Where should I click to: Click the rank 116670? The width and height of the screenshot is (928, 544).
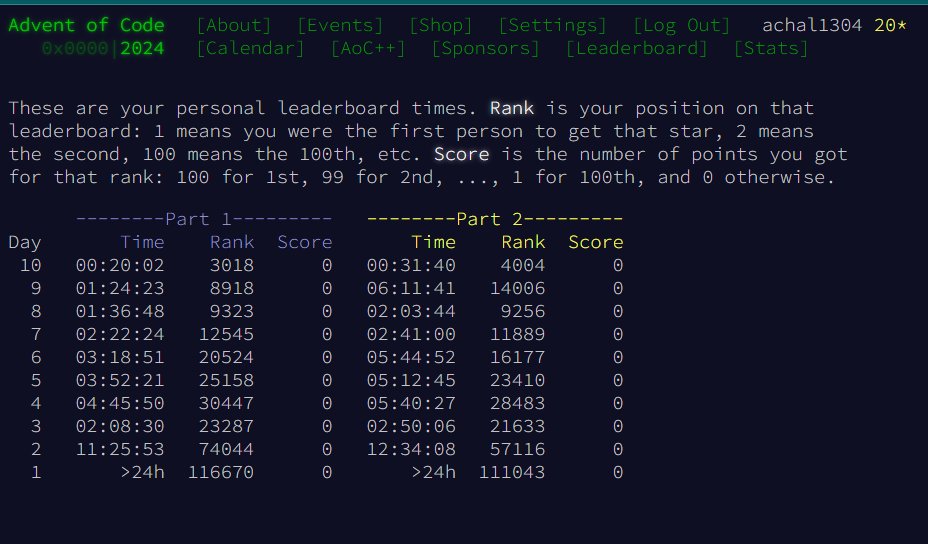(x=221, y=473)
